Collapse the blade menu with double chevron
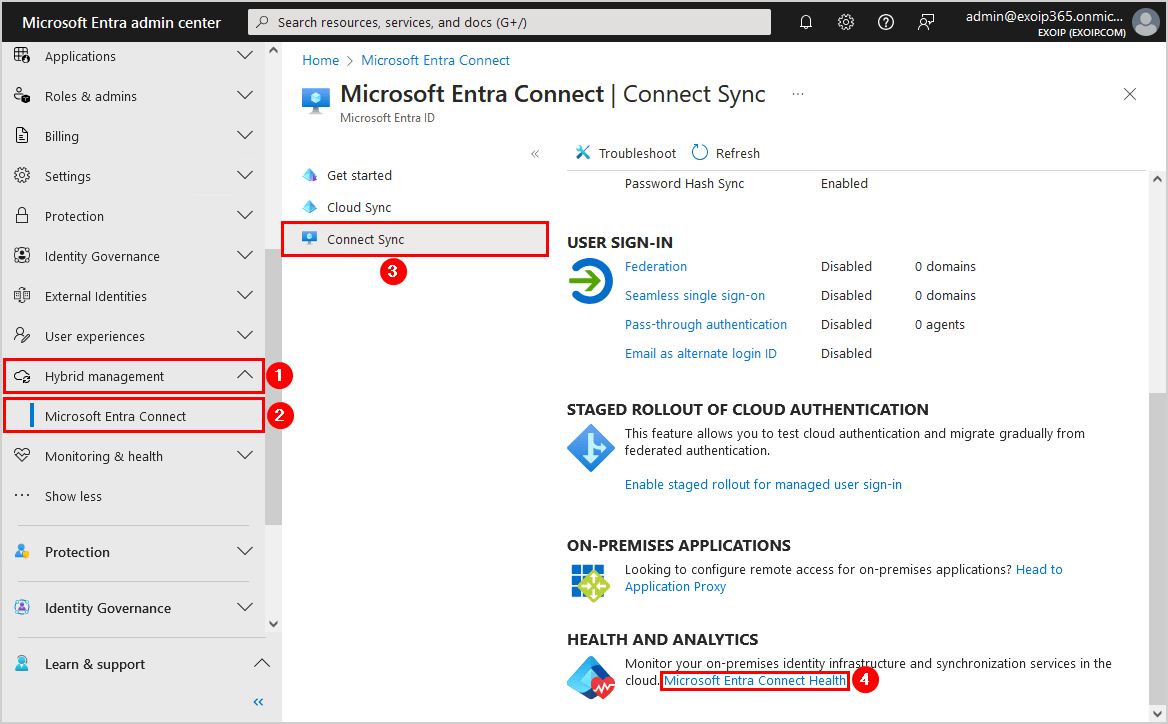This screenshot has width=1168, height=724. click(x=535, y=154)
